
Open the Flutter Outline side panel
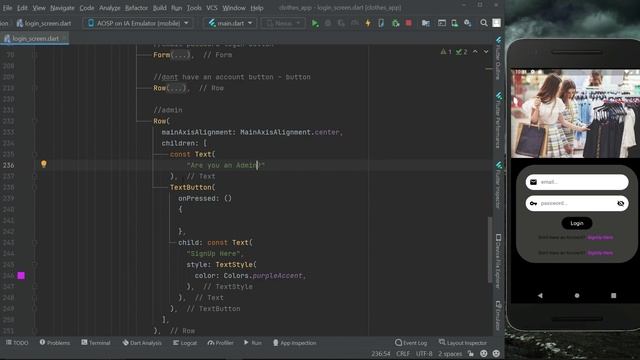498,57
